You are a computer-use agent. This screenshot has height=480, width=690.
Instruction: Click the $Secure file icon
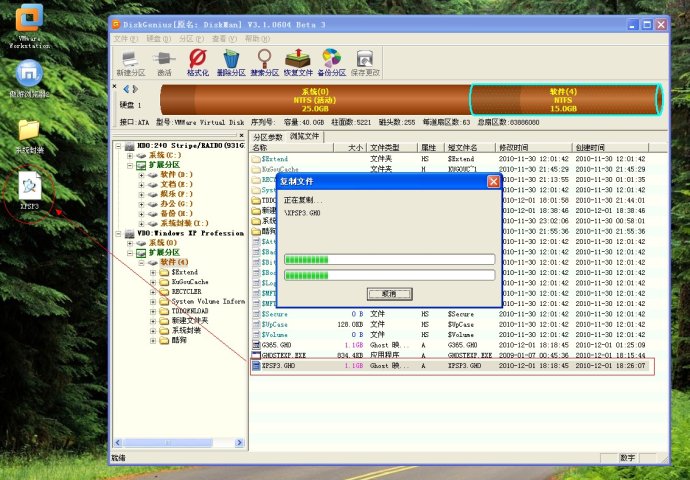(x=256, y=314)
